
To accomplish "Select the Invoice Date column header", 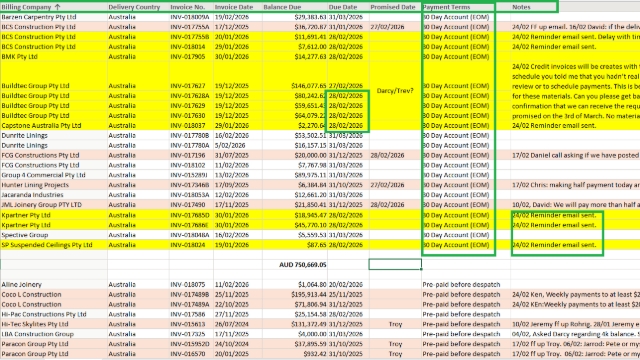I will (x=238, y=7).
